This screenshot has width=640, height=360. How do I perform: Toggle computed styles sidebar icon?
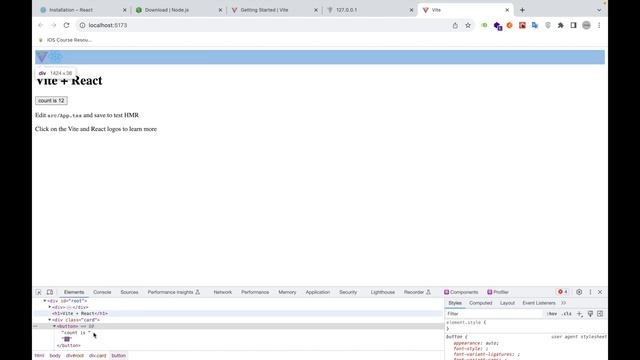click(x=600, y=314)
